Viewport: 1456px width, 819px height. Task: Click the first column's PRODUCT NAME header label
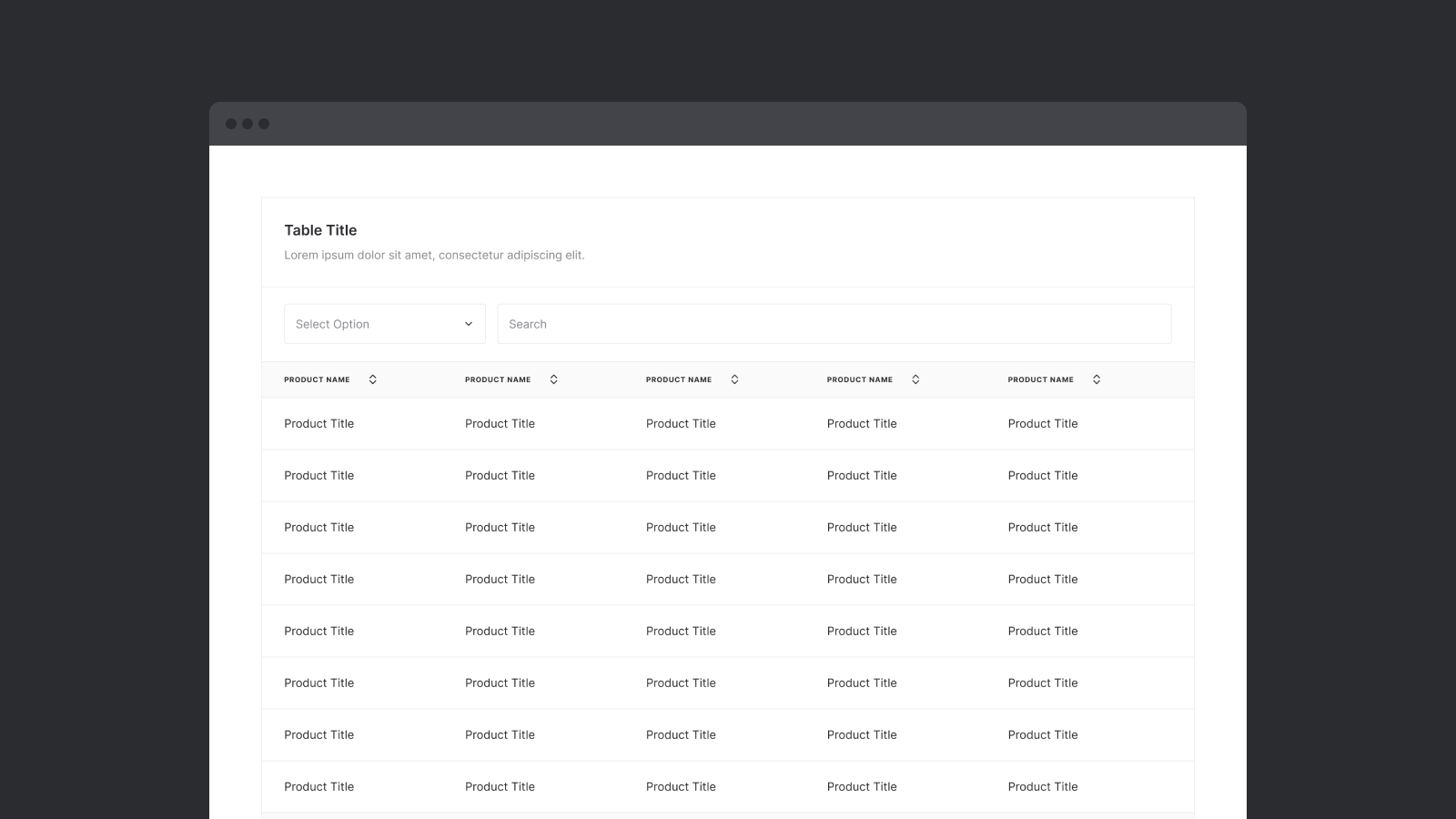[317, 379]
